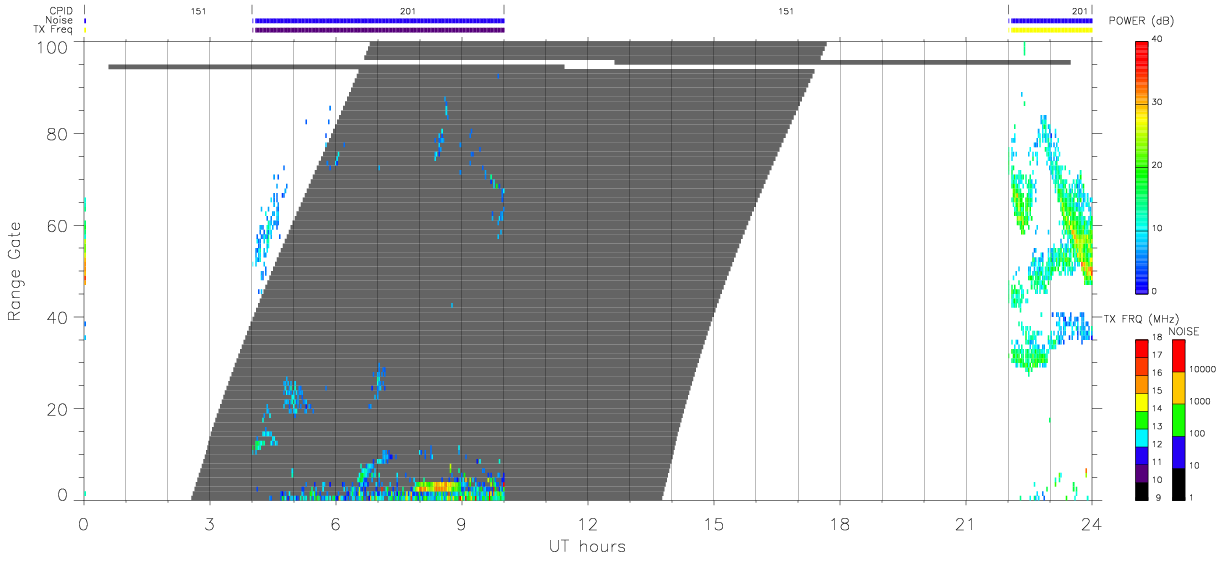Pick the black swatch in NOISE legend
The image size is (1228, 567).
pos(1177,484)
